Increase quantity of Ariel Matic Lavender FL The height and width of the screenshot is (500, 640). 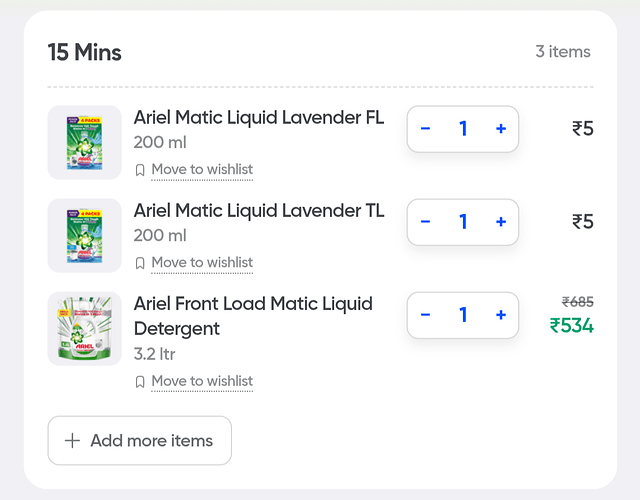(501, 129)
